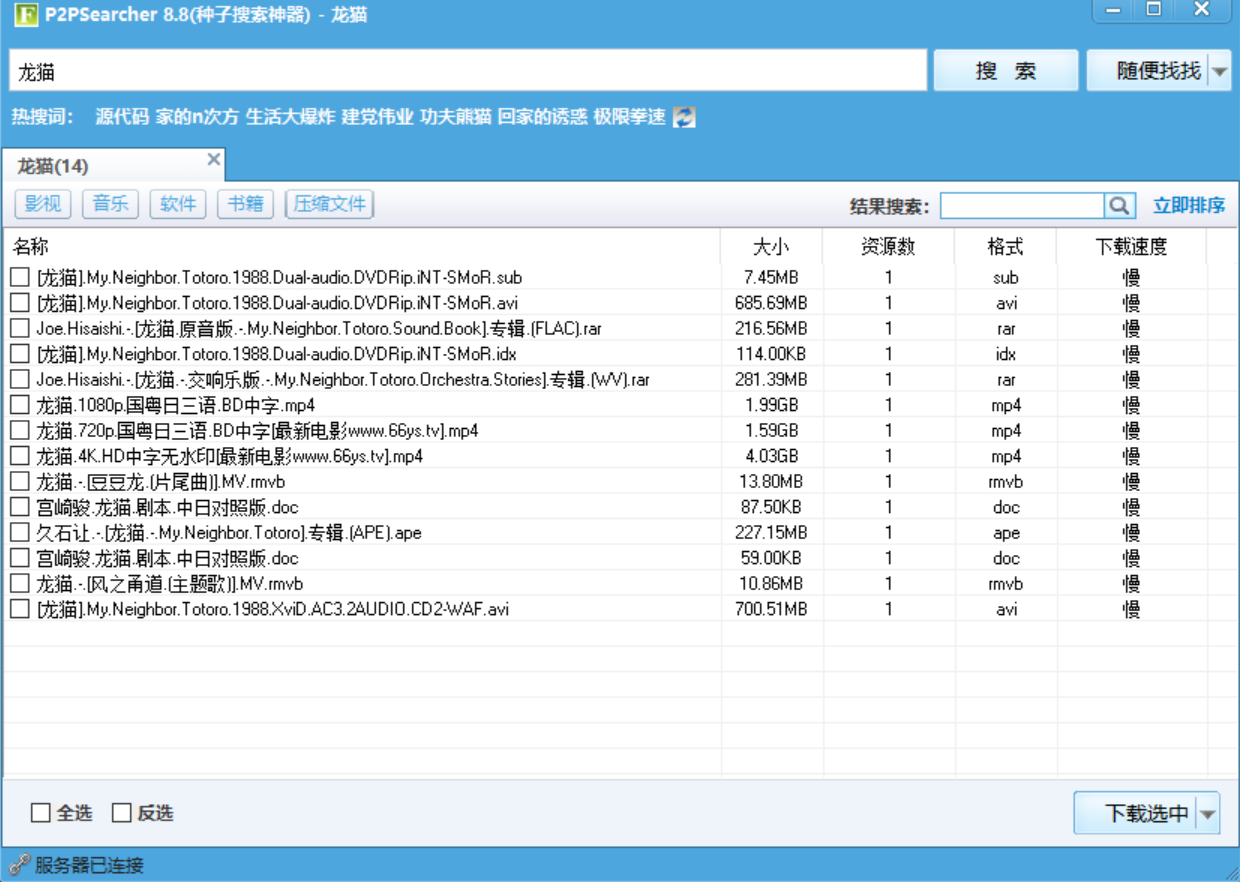This screenshot has width=1240, height=882.
Task: Focus the main search box containing 龙猫
Action: [468, 71]
